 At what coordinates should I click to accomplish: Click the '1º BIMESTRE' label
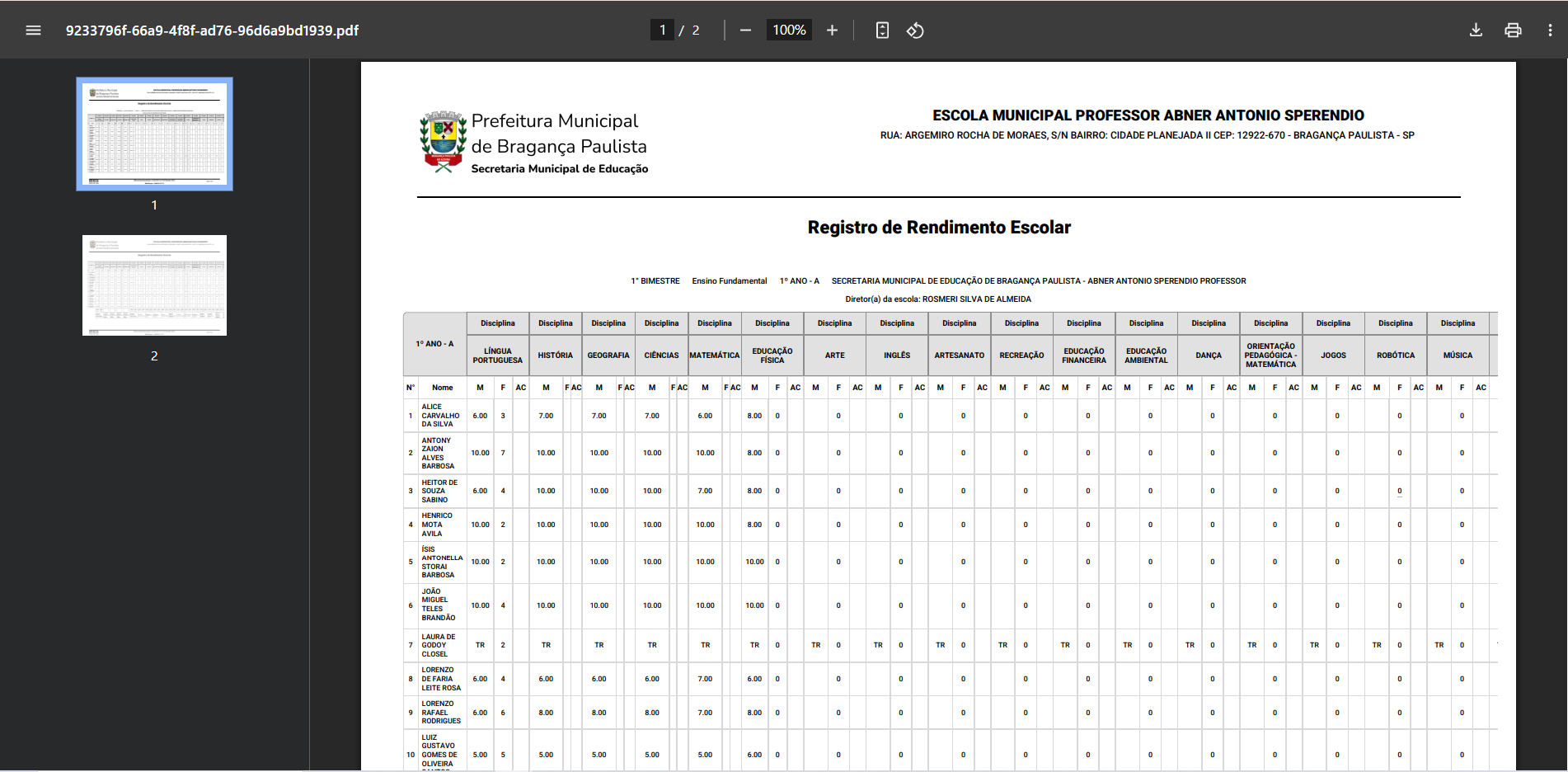[x=655, y=281]
